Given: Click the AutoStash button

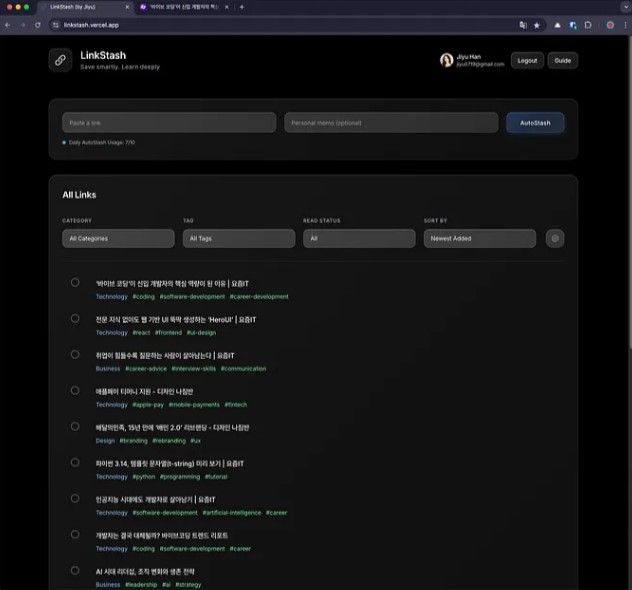Looking at the screenshot, I should tap(535, 123).
